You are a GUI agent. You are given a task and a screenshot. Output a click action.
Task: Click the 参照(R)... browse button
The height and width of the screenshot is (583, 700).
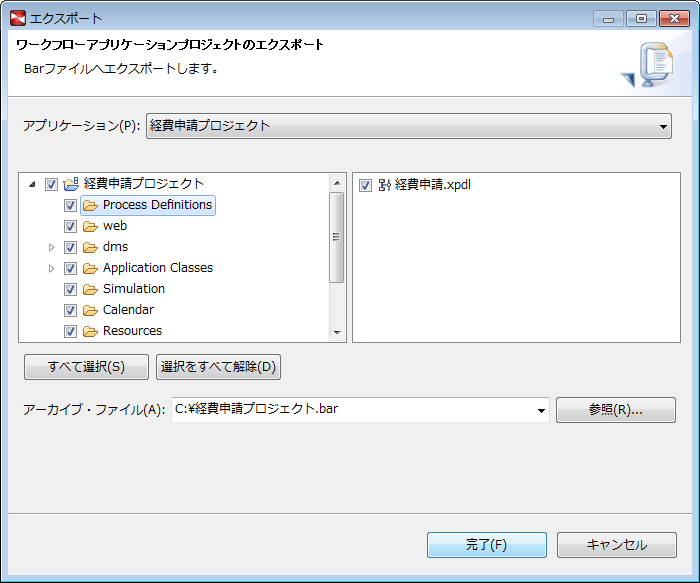point(616,410)
